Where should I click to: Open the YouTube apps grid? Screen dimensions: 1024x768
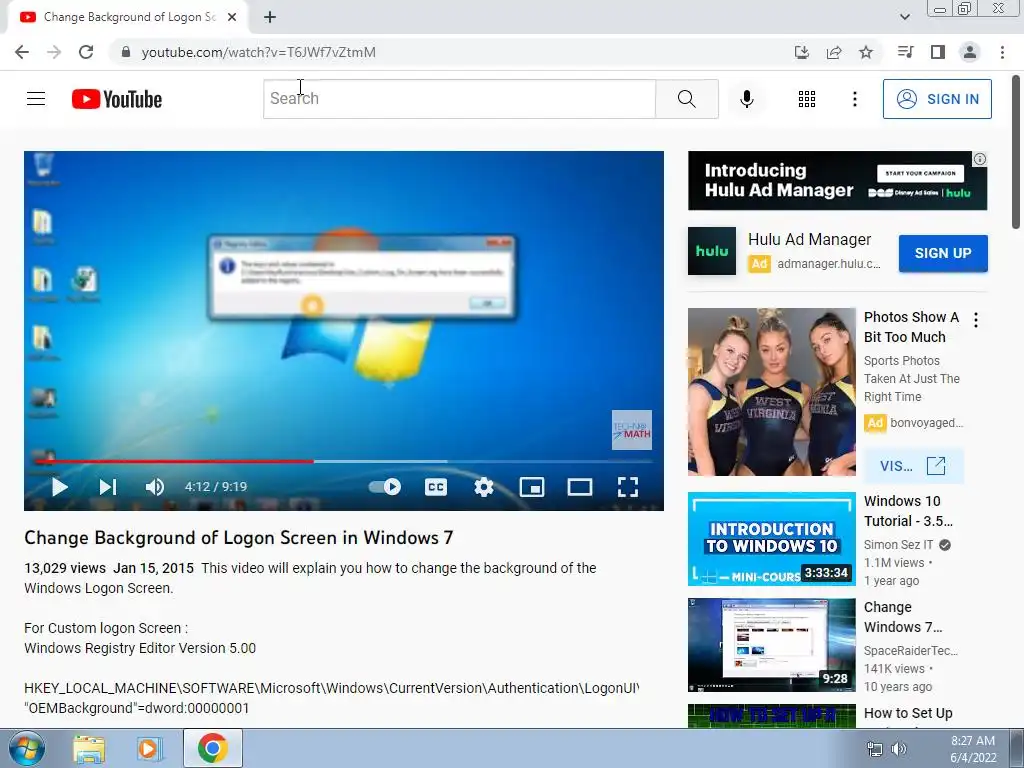pyautogui.click(x=807, y=99)
